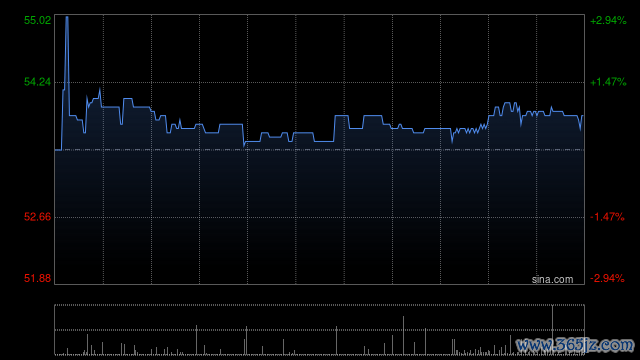Click the +2.94% percentage label
Screen dimensions: 640x360
pos(608,20)
